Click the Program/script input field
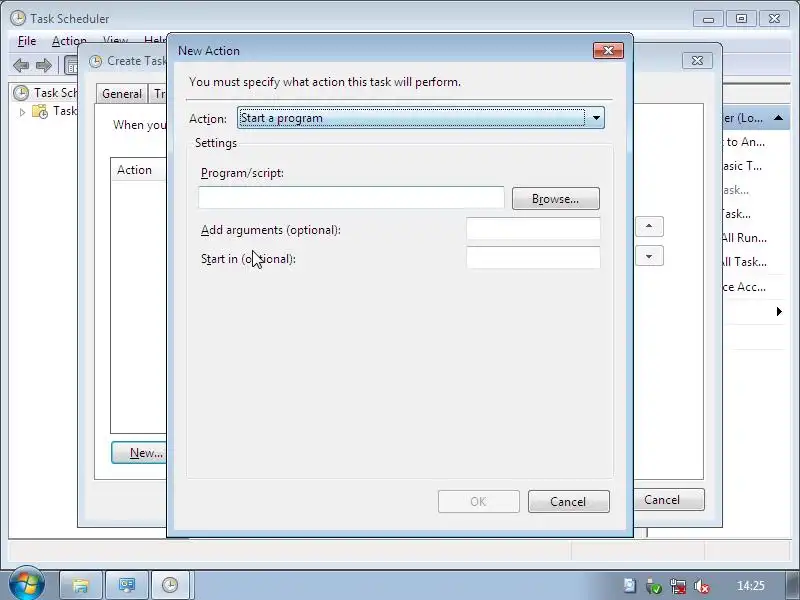The width and height of the screenshot is (800, 600). (x=351, y=197)
